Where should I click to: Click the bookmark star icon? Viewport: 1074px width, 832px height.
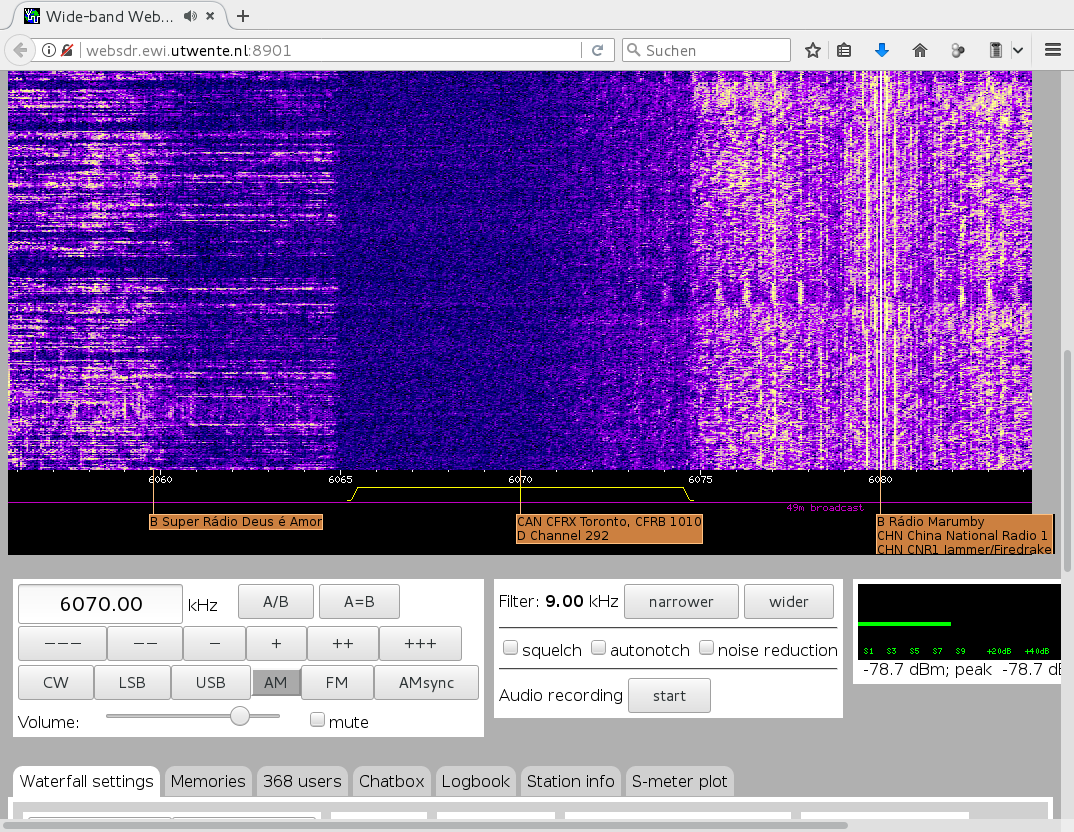coord(813,50)
